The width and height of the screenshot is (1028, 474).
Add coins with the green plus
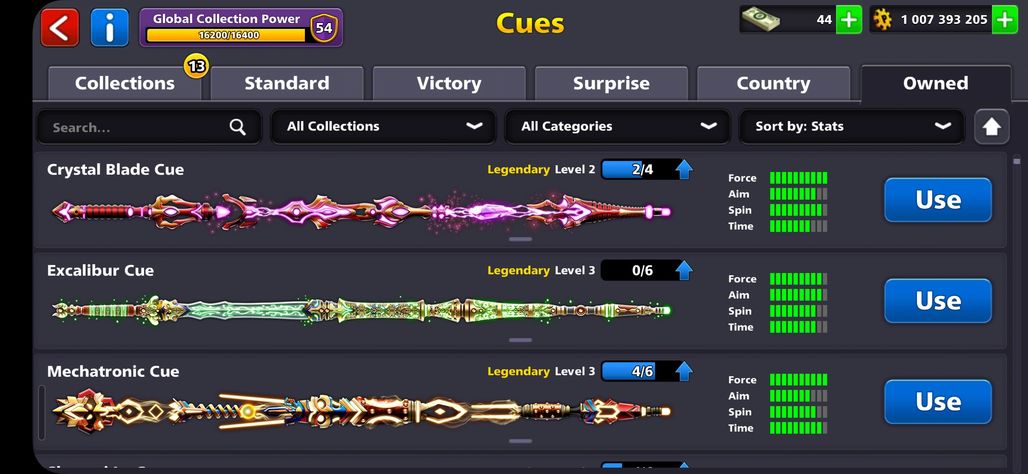[1005, 20]
